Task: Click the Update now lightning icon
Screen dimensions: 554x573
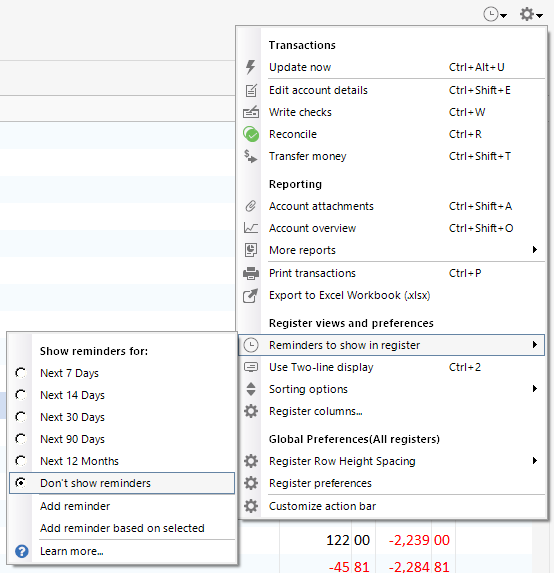Action: tap(250, 67)
